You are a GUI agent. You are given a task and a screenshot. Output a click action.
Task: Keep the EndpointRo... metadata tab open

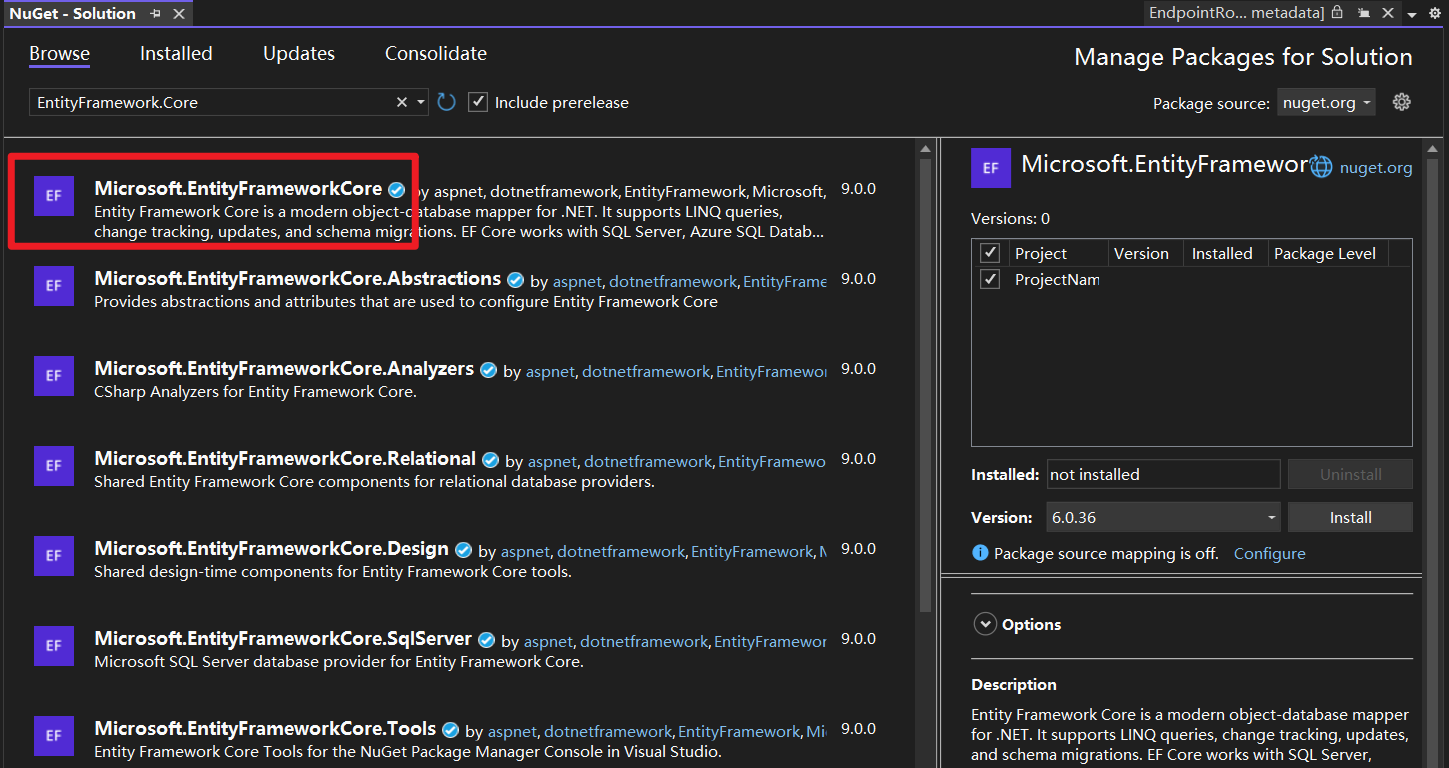(1362, 13)
